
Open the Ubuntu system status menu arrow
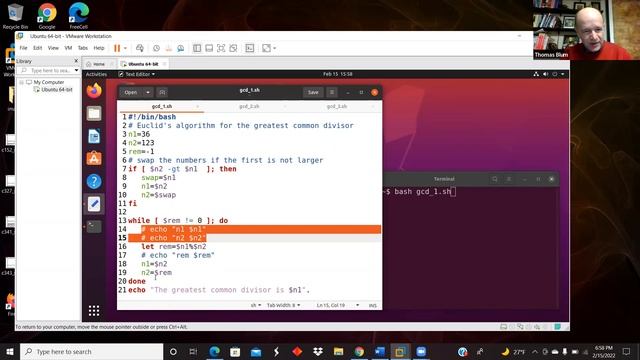(563, 74)
